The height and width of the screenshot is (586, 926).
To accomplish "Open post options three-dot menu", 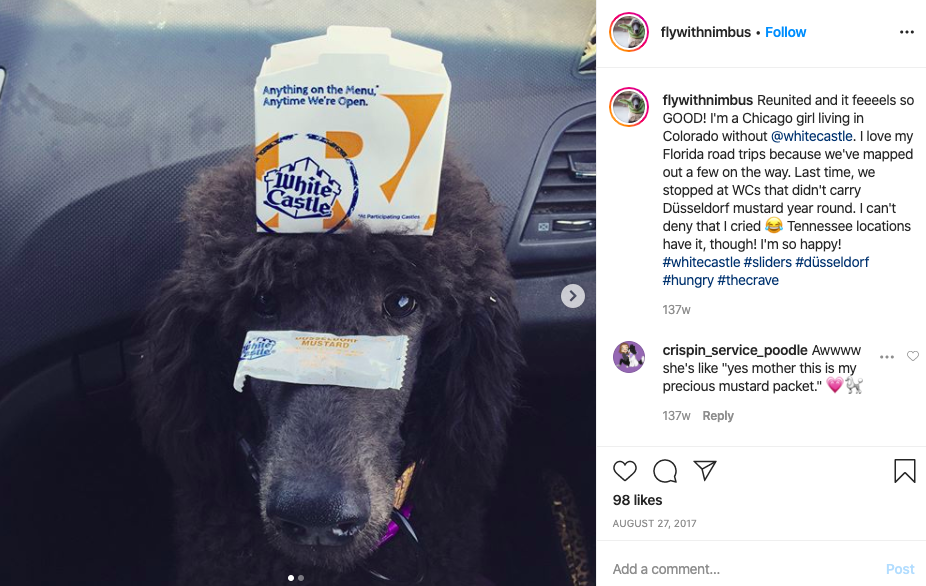I will click(x=907, y=32).
